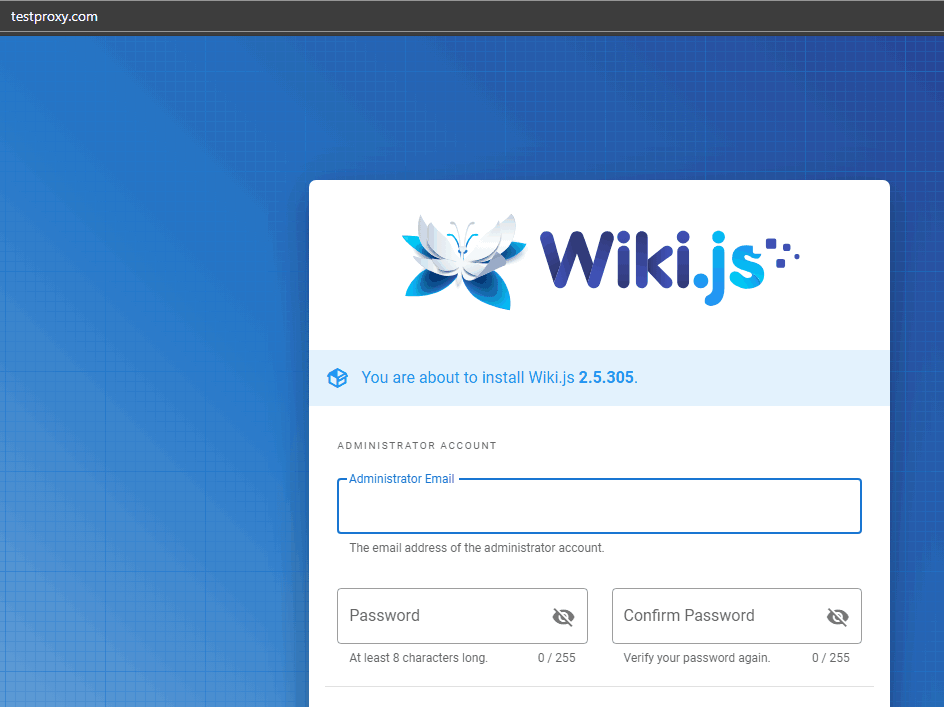Click the Wiki.js butterfly logo
The width and height of the screenshot is (944, 707).
[x=464, y=262]
